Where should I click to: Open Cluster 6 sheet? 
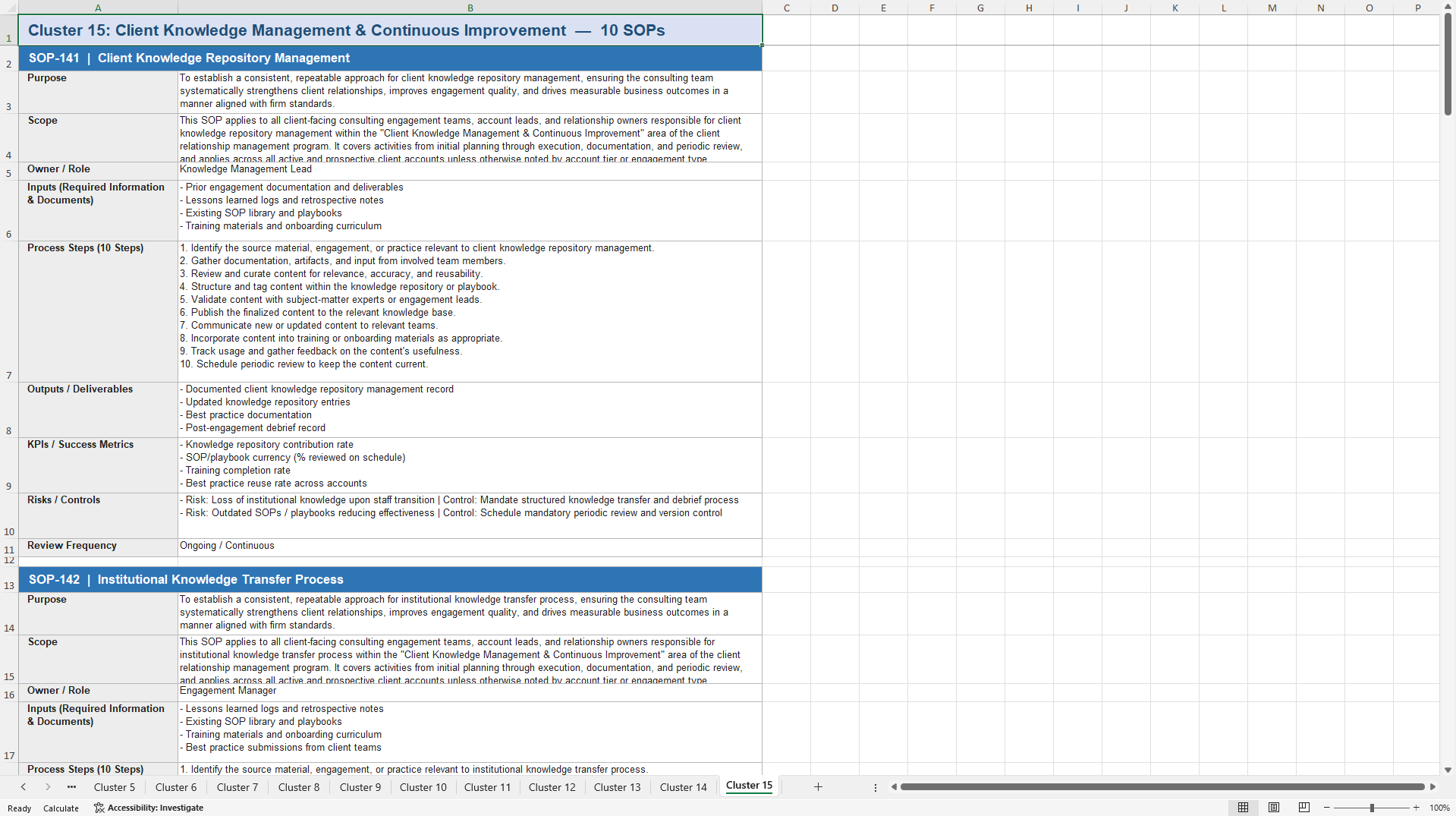click(x=176, y=787)
